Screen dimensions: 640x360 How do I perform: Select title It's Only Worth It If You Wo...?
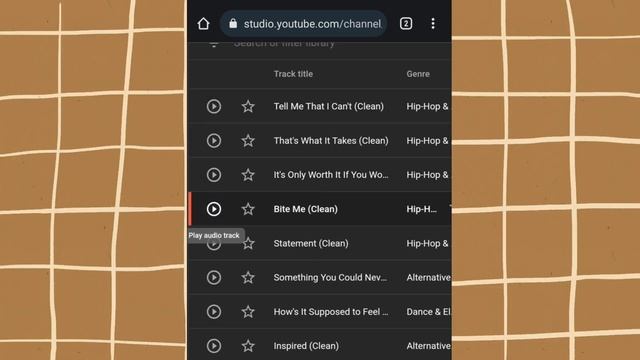[x=331, y=175]
